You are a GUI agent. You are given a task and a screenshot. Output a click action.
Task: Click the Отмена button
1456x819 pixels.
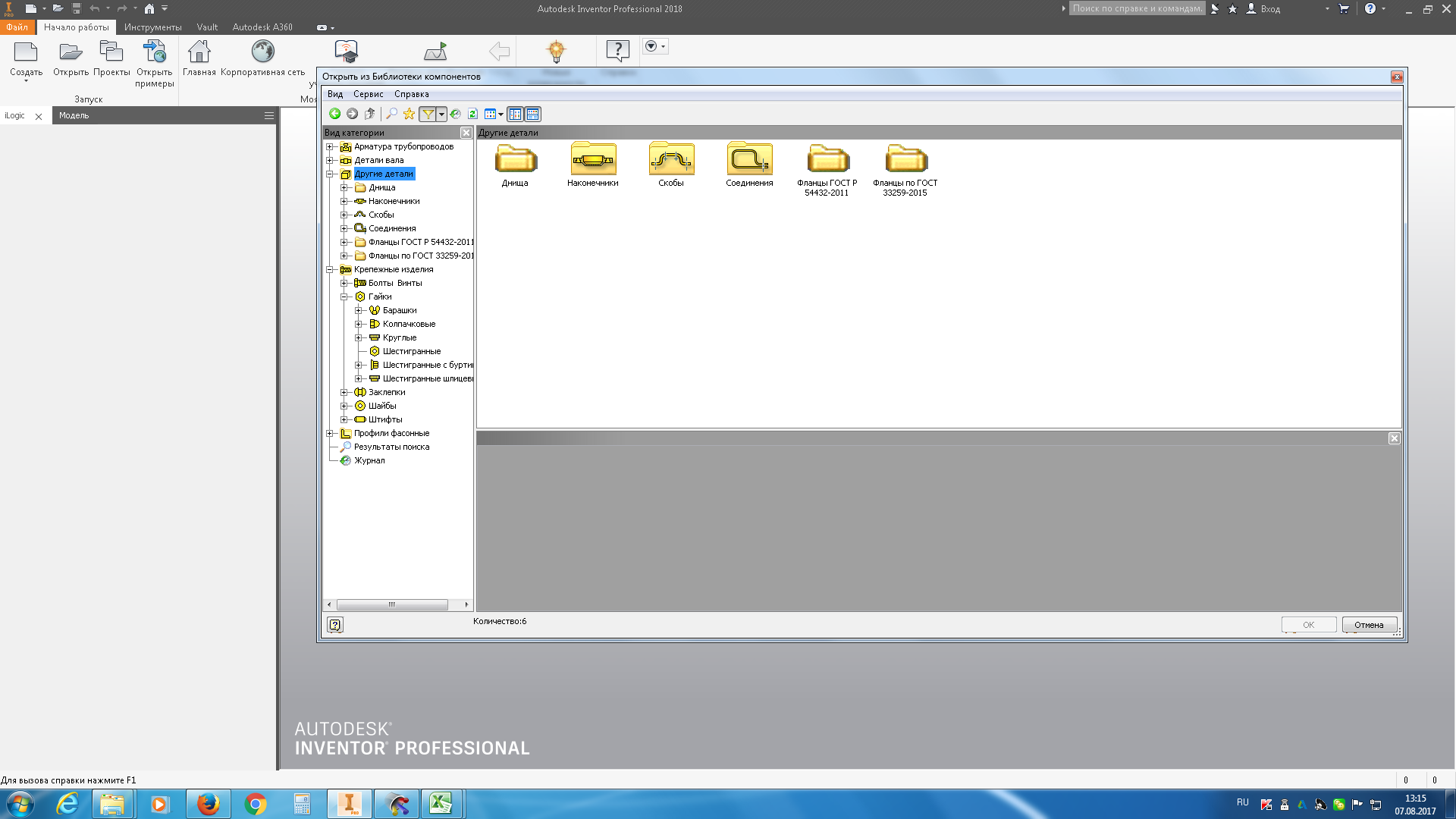[x=1369, y=625]
